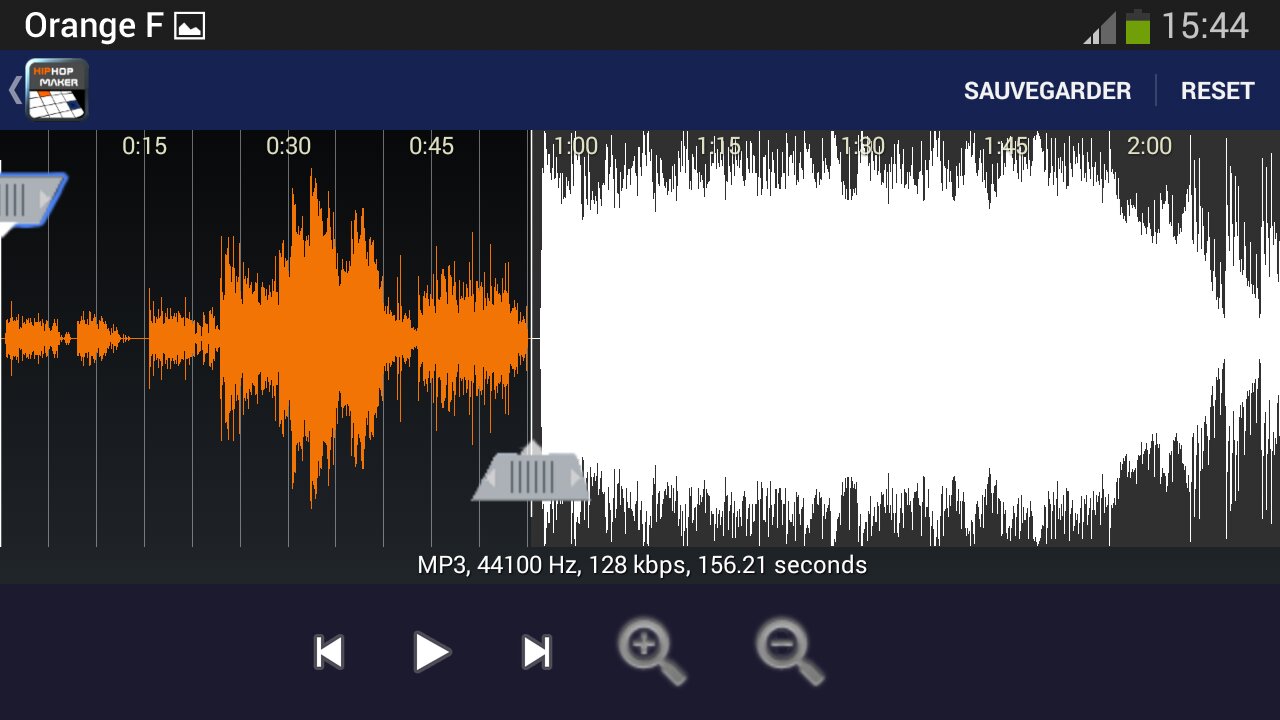Zoom out the waveform with the magnifier minus
The image size is (1280, 720).
789,653
